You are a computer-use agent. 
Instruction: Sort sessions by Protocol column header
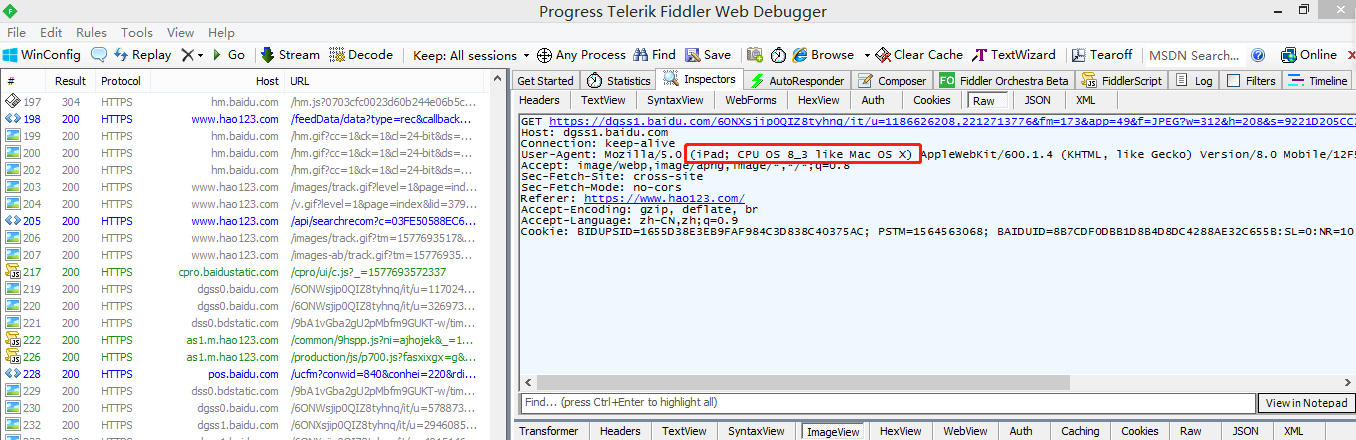pos(121,81)
